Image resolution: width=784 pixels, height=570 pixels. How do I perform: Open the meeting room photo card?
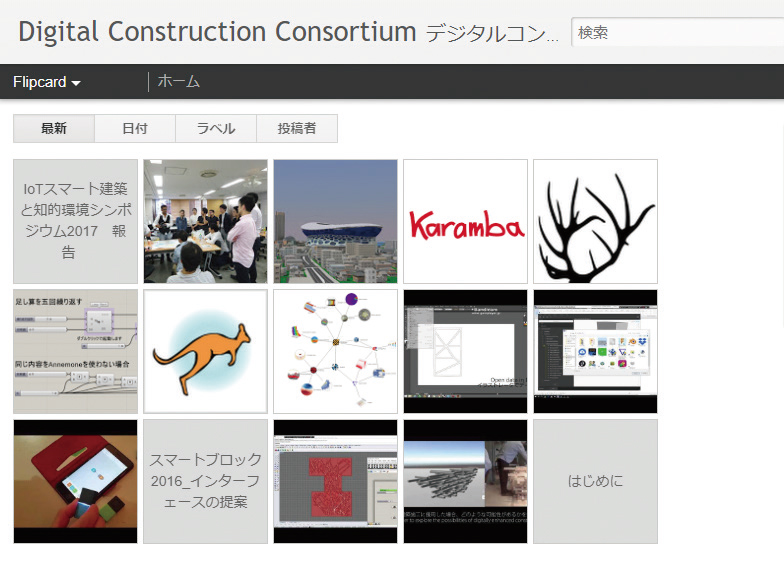206,222
